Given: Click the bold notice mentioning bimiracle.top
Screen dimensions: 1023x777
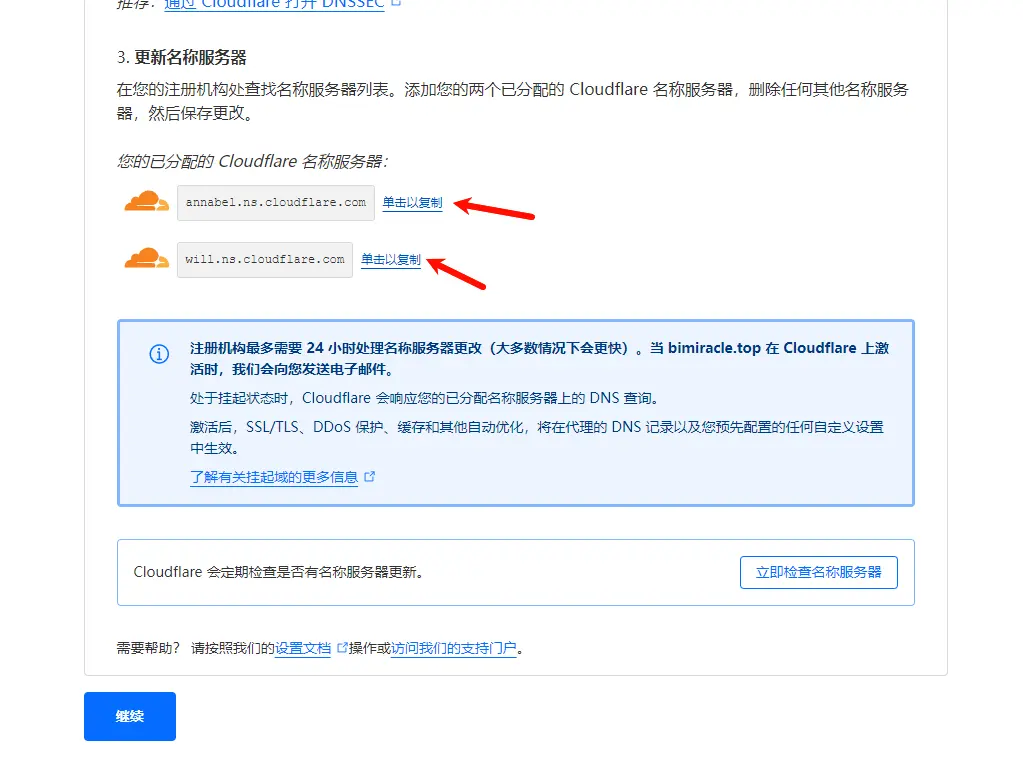Looking at the screenshot, I should [540, 358].
